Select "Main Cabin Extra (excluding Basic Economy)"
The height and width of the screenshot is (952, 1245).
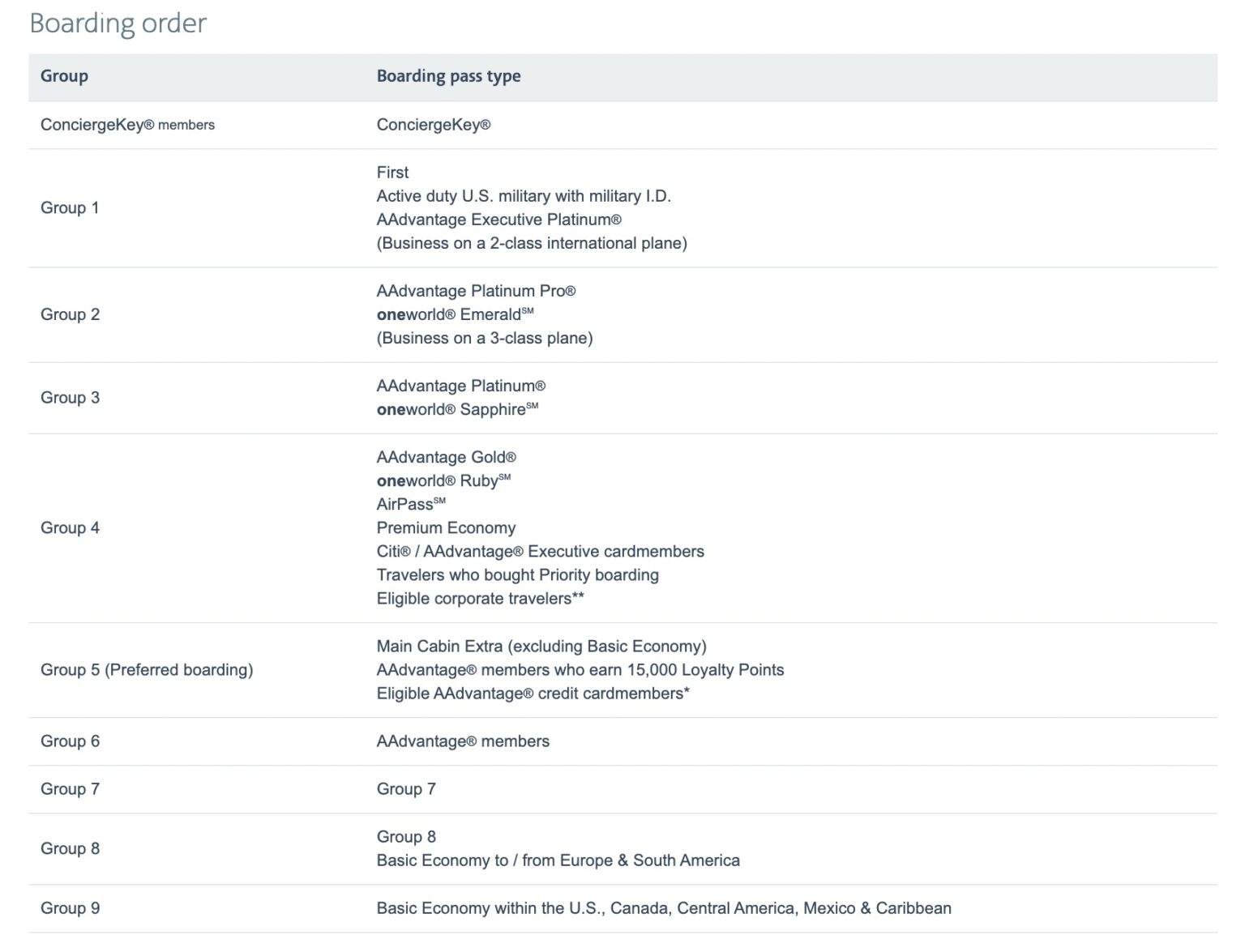541,646
